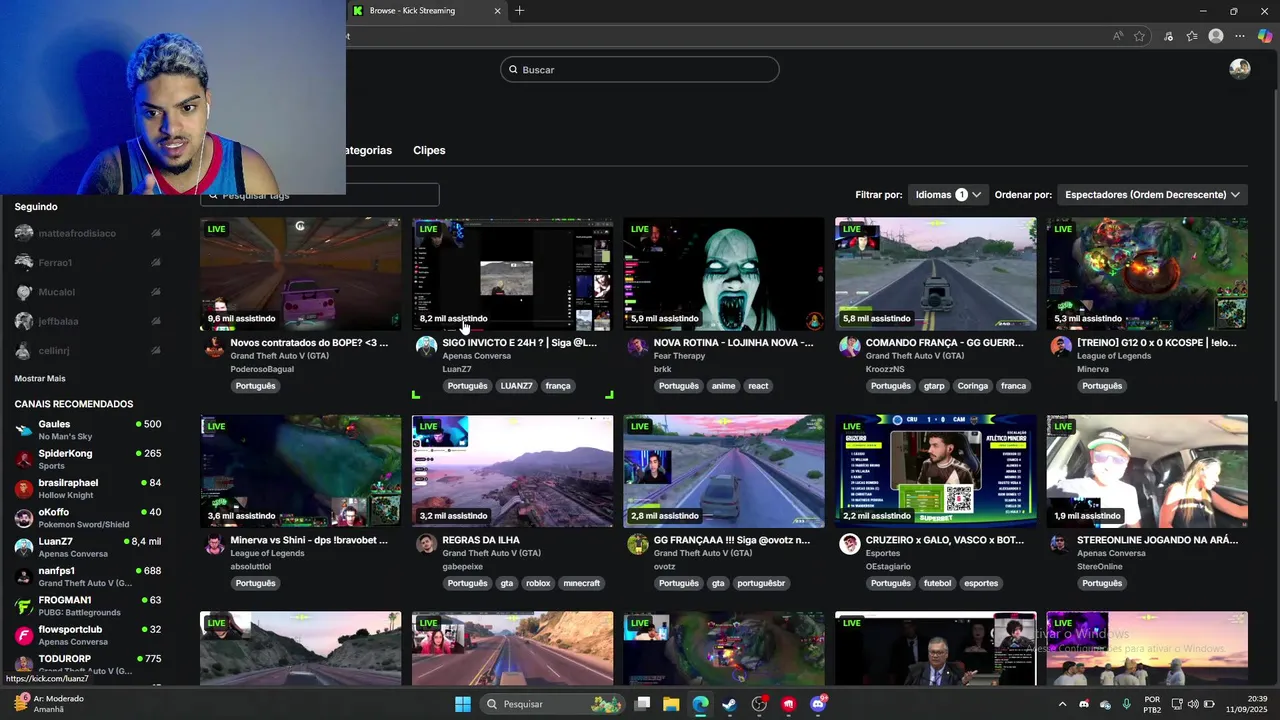Open the new tab plus button
Image resolution: width=1280 pixels, height=720 pixels.
pos(519,11)
